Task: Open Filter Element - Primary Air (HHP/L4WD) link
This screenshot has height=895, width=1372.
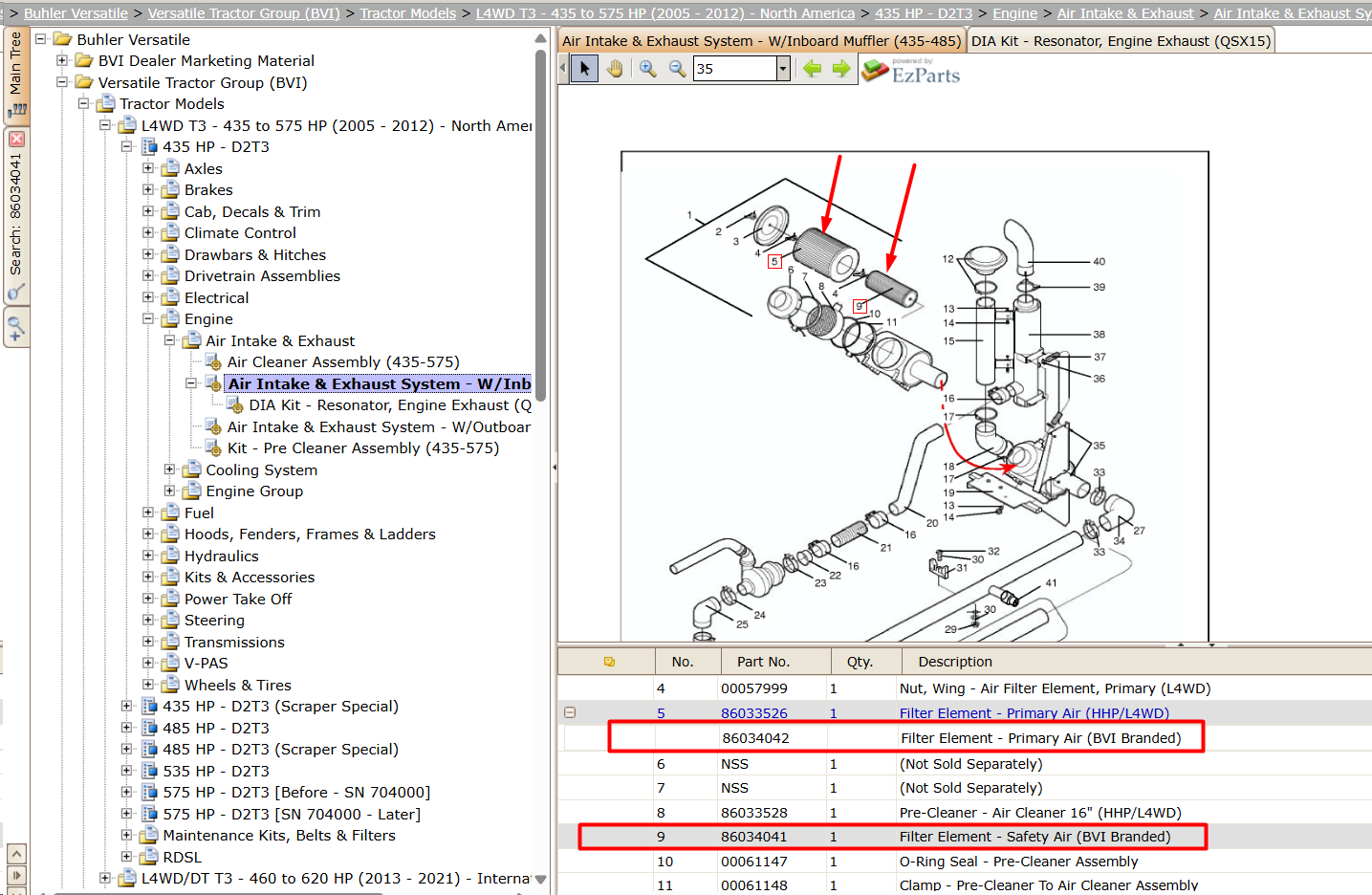Action: point(1034,713)
